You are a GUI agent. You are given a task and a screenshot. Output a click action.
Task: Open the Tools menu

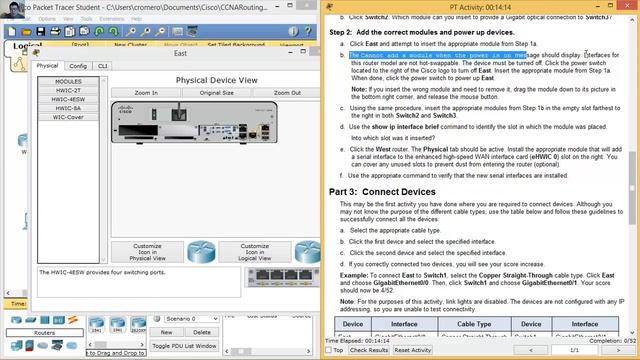pos(87,19)
